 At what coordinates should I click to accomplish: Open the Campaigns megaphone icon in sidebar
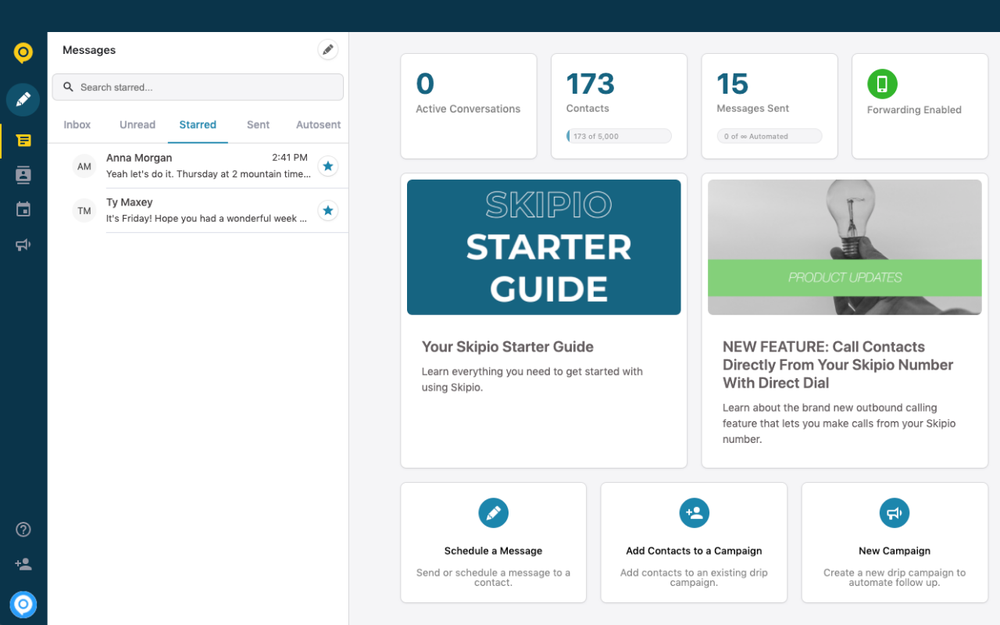coord(24,244)
